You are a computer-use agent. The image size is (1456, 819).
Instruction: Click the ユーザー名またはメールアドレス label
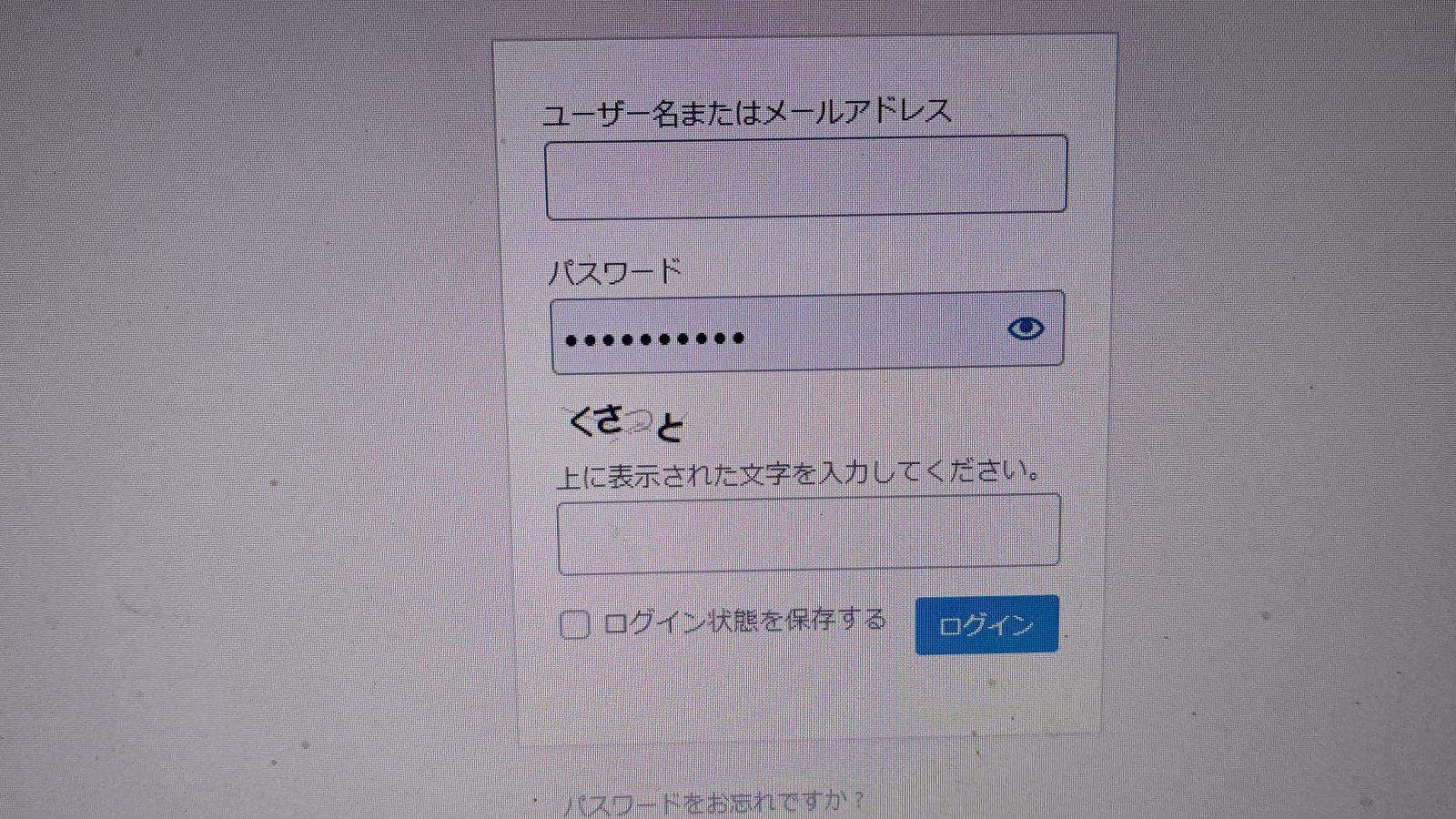(x=747, y=112)
